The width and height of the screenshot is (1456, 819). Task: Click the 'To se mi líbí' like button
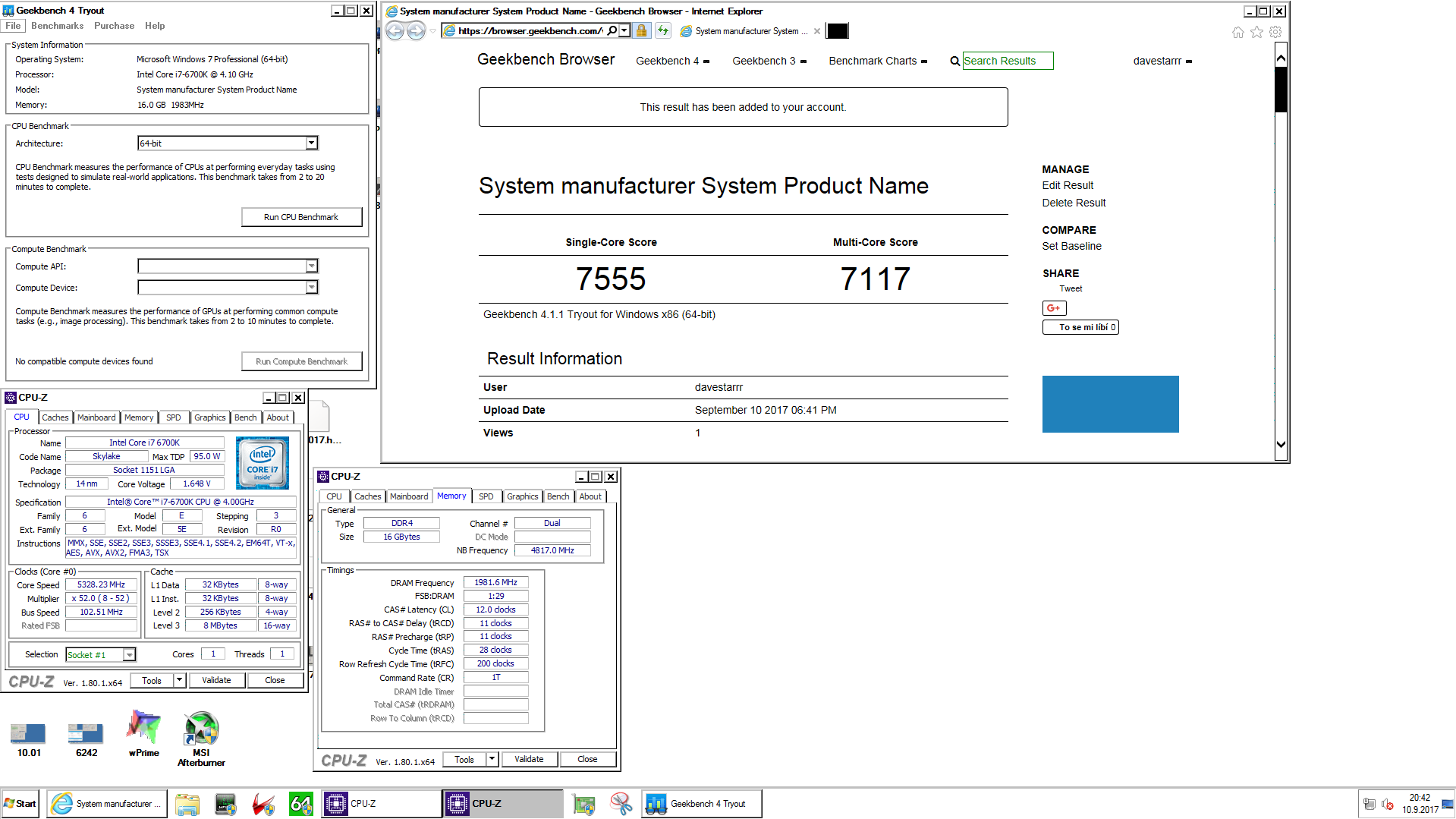point(1080,327)
